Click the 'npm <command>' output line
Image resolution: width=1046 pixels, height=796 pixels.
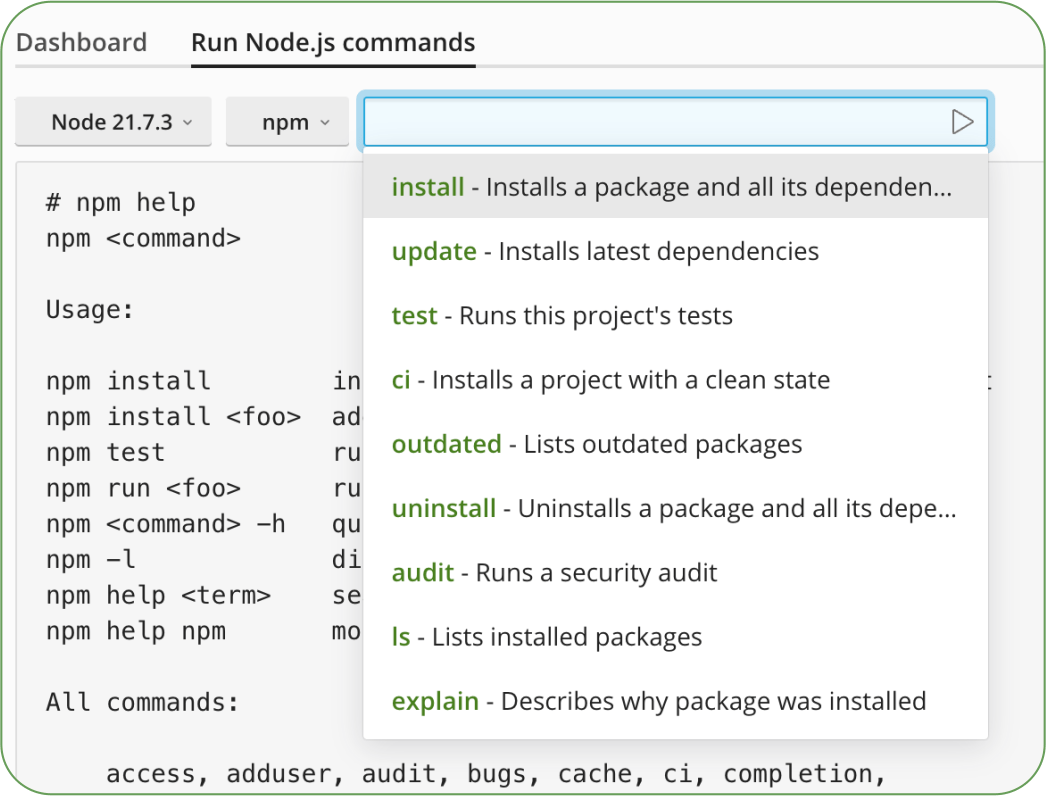143,238
